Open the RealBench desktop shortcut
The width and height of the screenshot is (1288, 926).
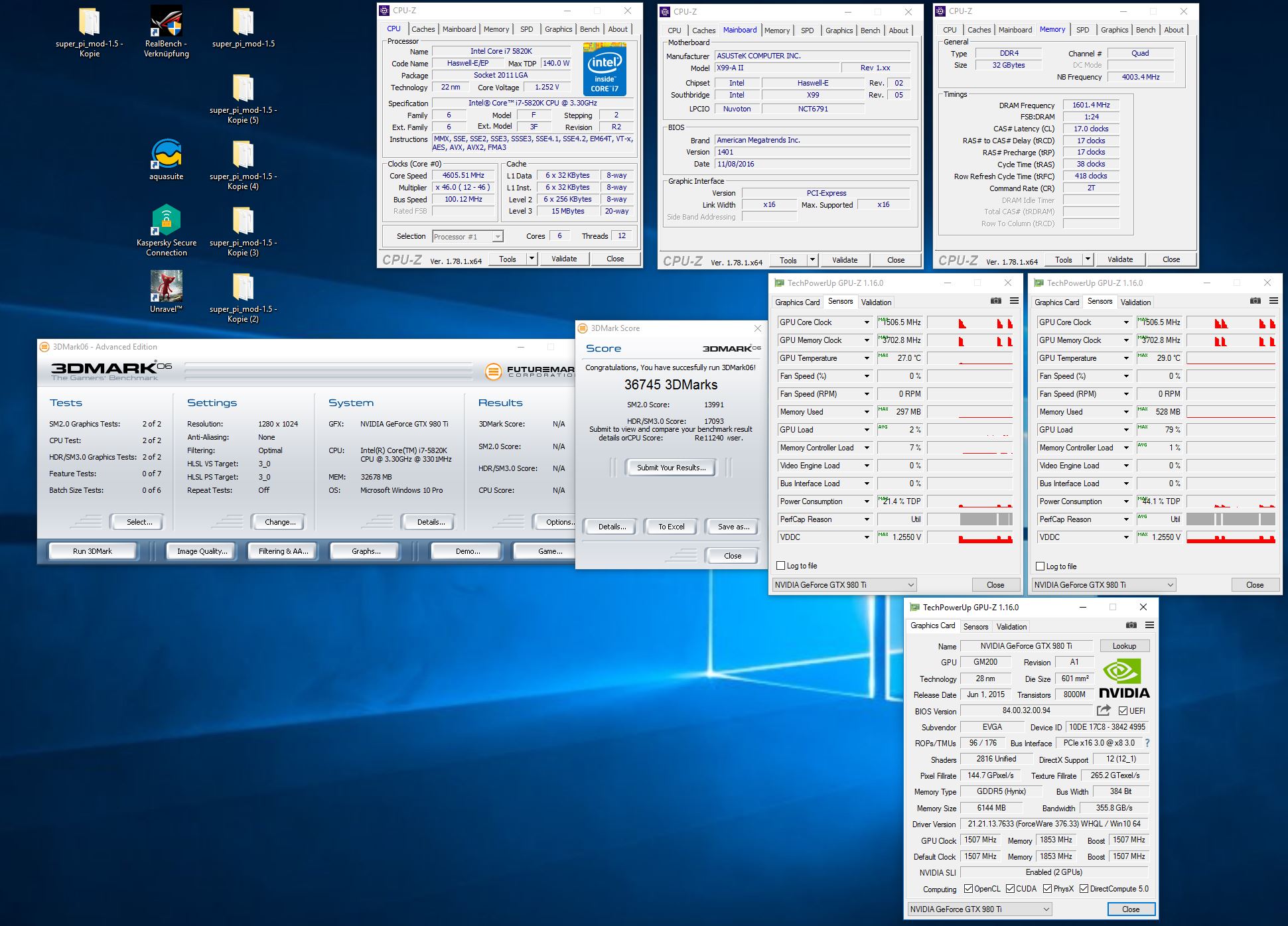click(166, 31)
